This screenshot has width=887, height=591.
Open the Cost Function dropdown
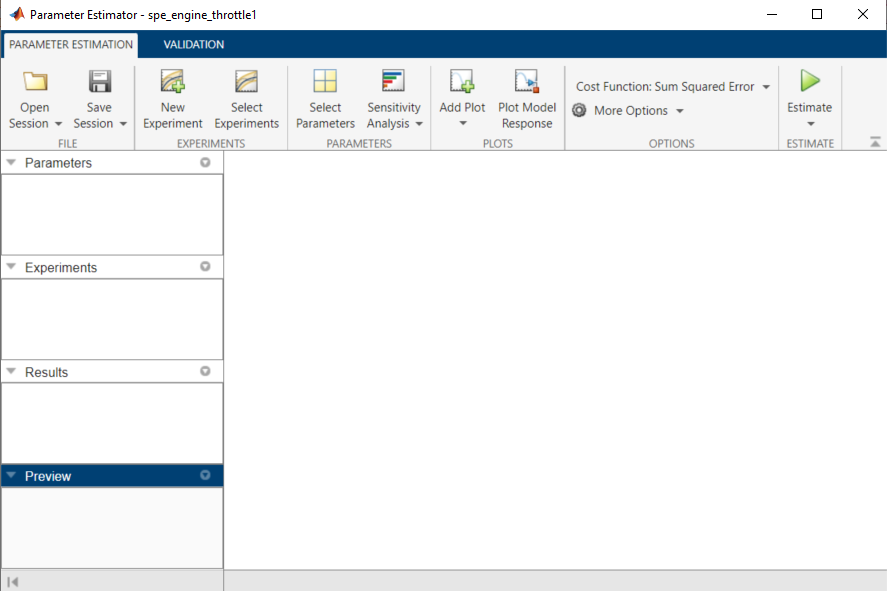click(765, 86)
